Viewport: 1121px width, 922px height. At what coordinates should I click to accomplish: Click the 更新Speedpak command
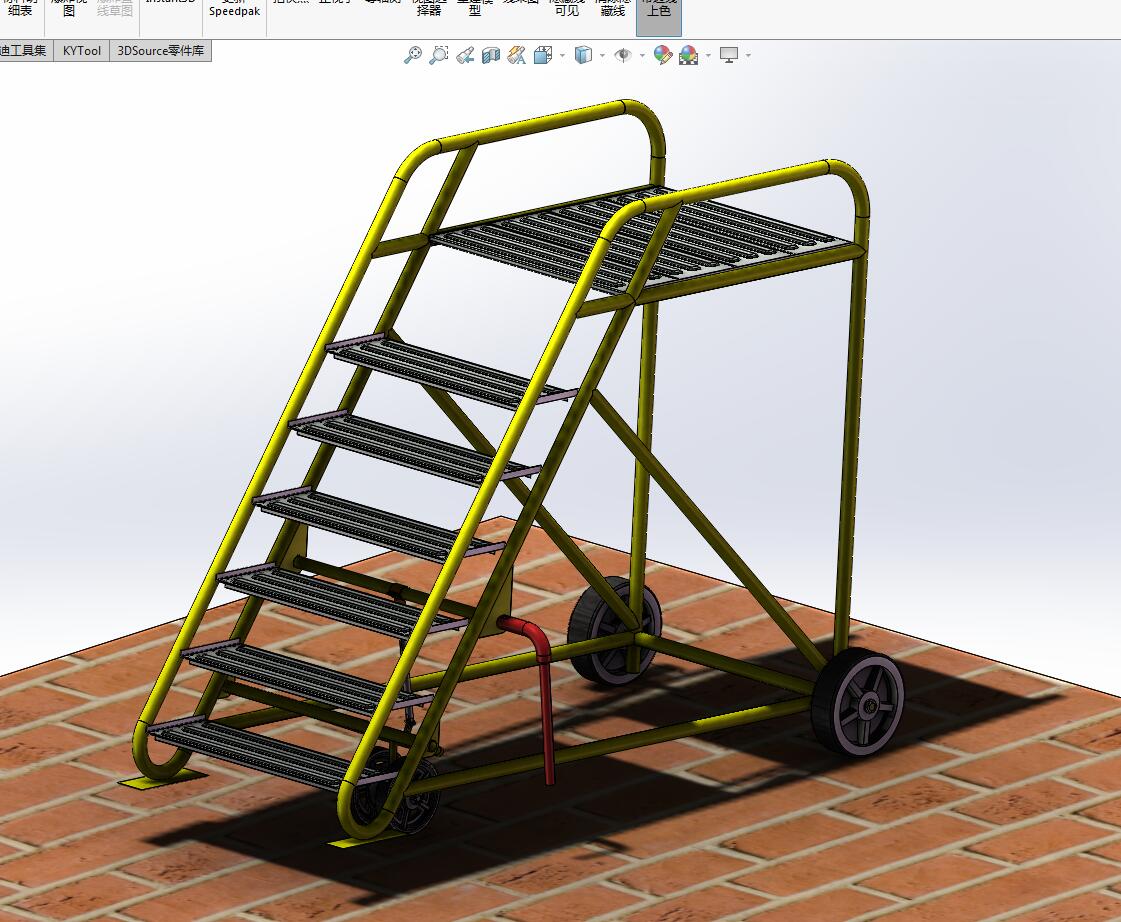click(x=234, y=10)
